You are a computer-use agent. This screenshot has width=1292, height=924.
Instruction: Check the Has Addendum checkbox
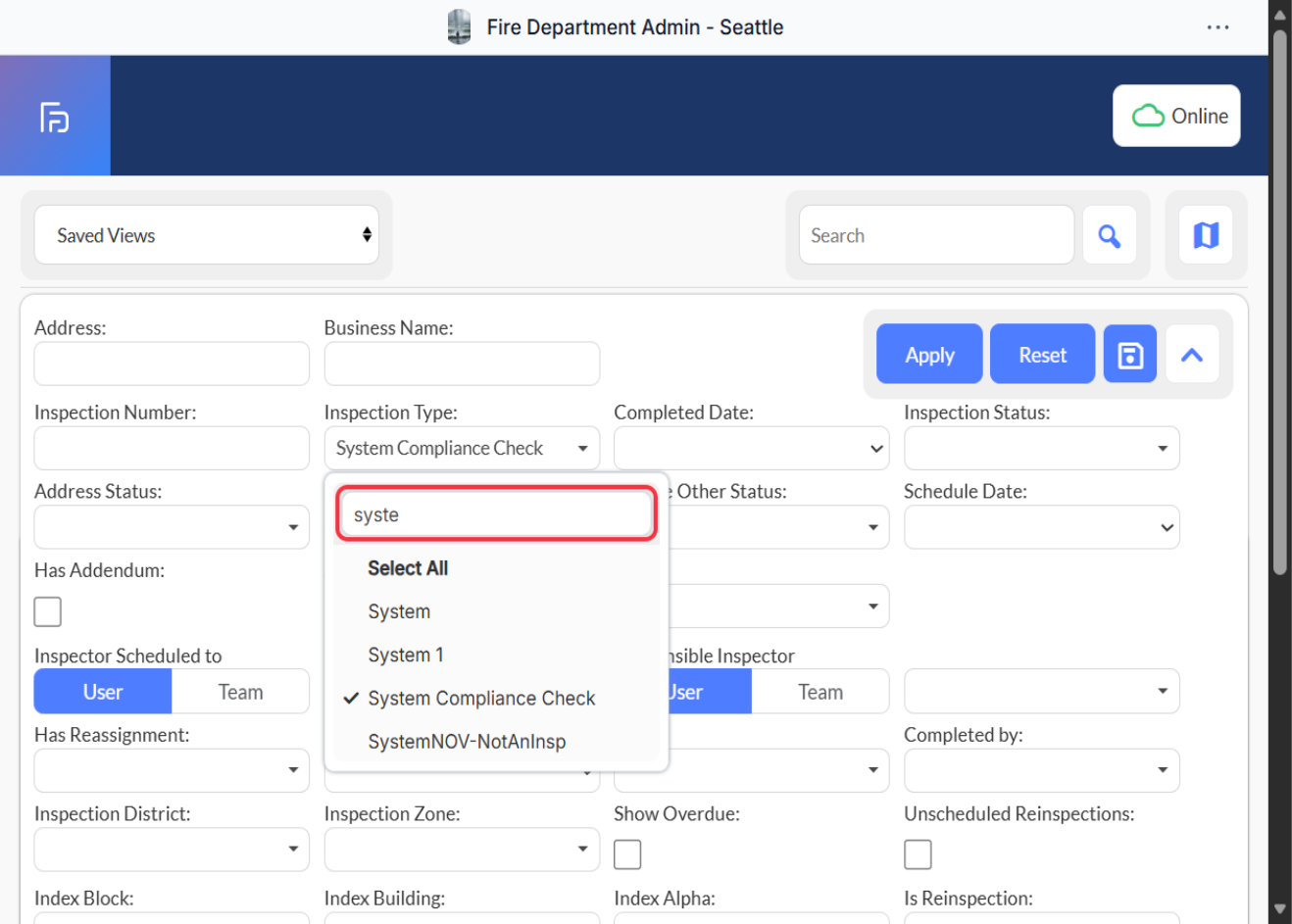[x=48, y=611]
